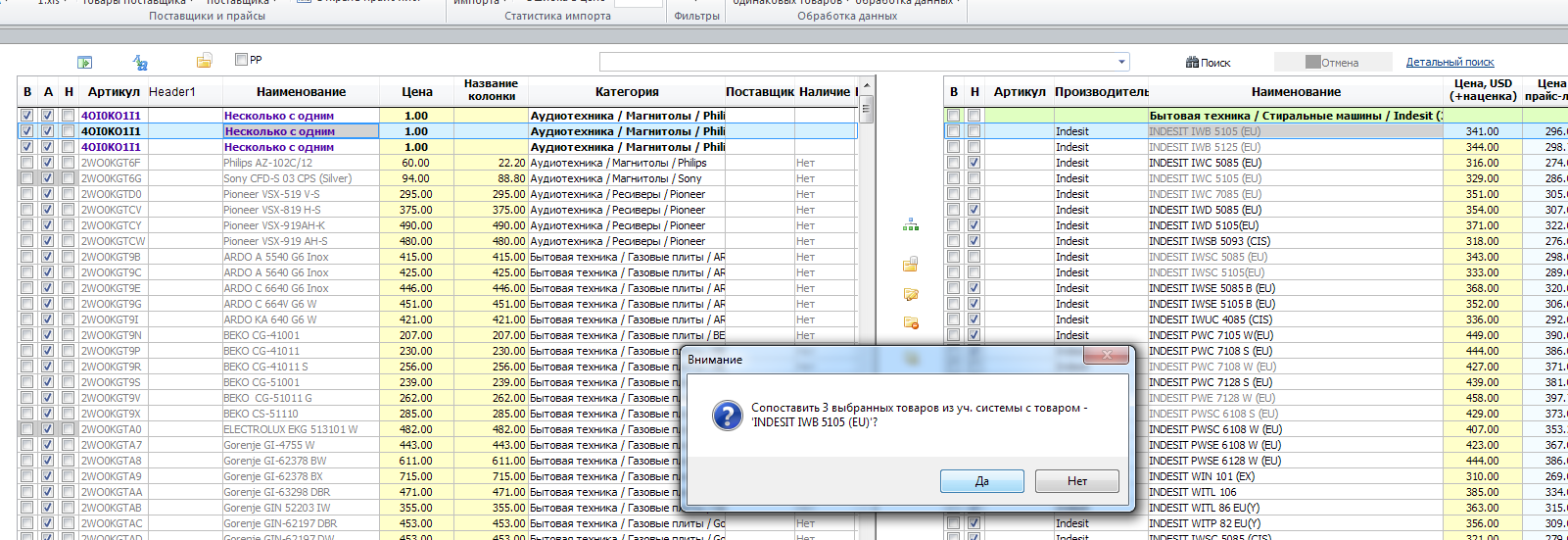Toggle column B checkbox for Philips AZ-102C/12 row

(26, 163)
